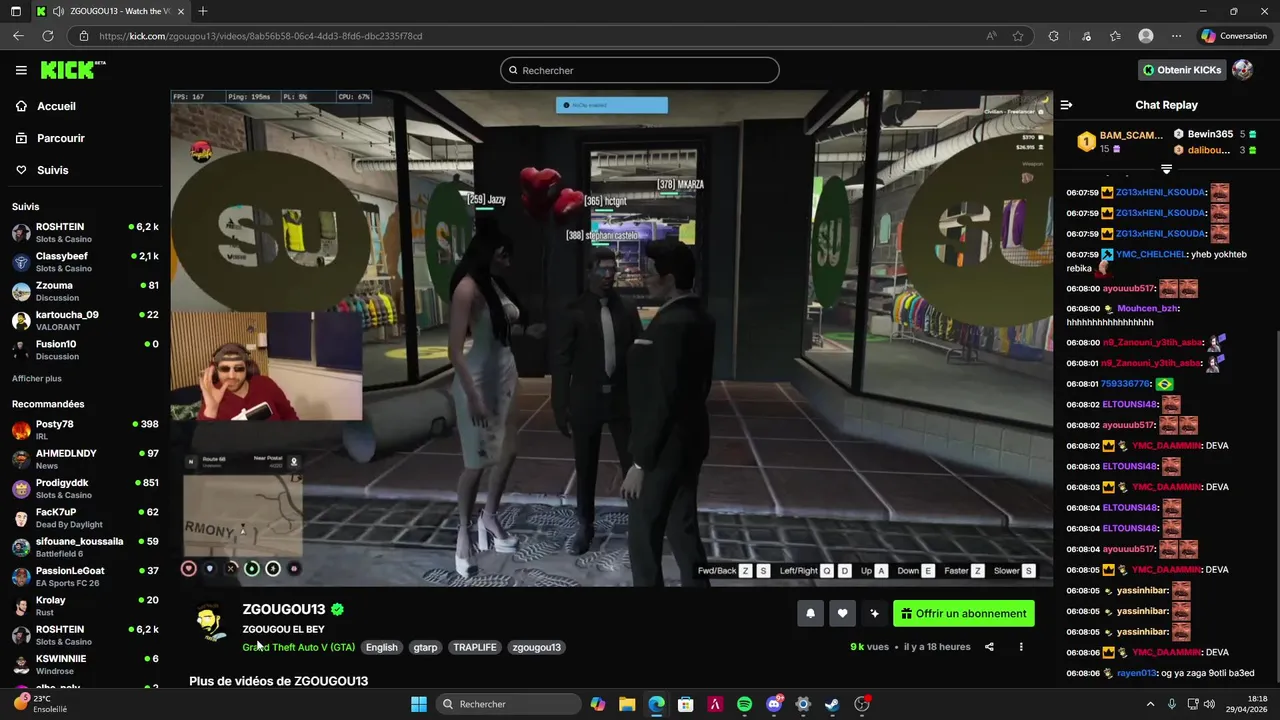Click the Kick search field

coord(640,70)
